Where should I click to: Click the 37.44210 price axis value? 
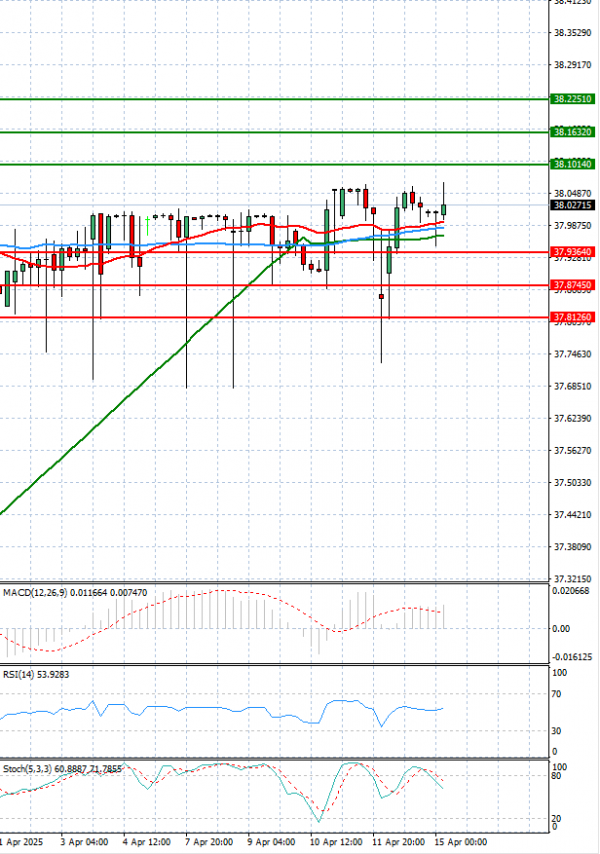[x=572, y=515]
